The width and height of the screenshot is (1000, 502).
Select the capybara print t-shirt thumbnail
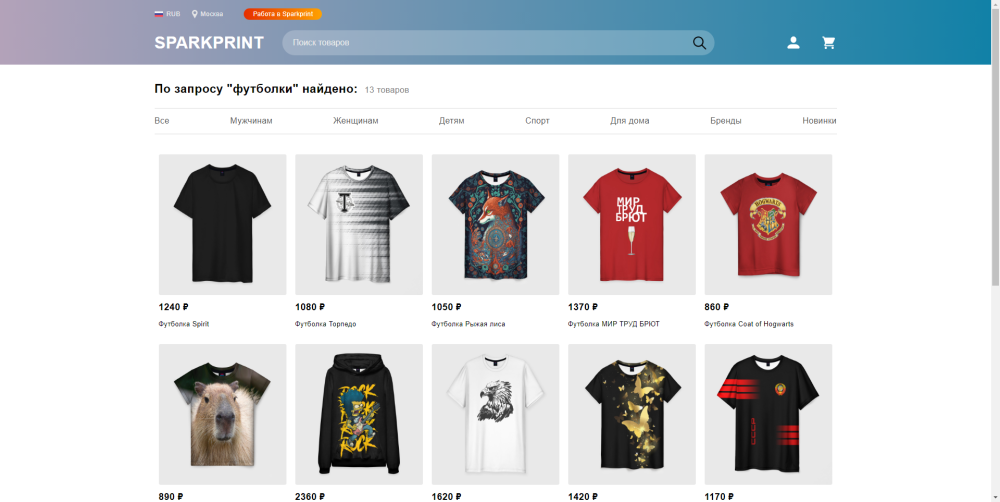[x=222, y=414]
